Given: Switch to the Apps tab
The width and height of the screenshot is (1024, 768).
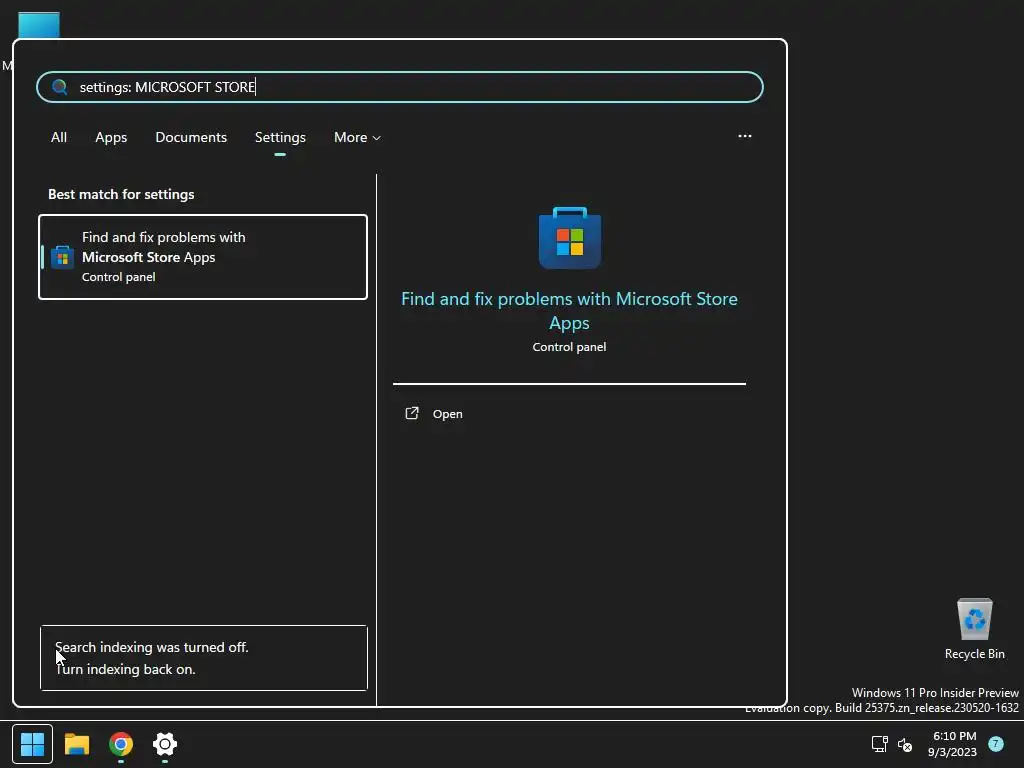Looking at the screenshot, I should tap(111, 137).
